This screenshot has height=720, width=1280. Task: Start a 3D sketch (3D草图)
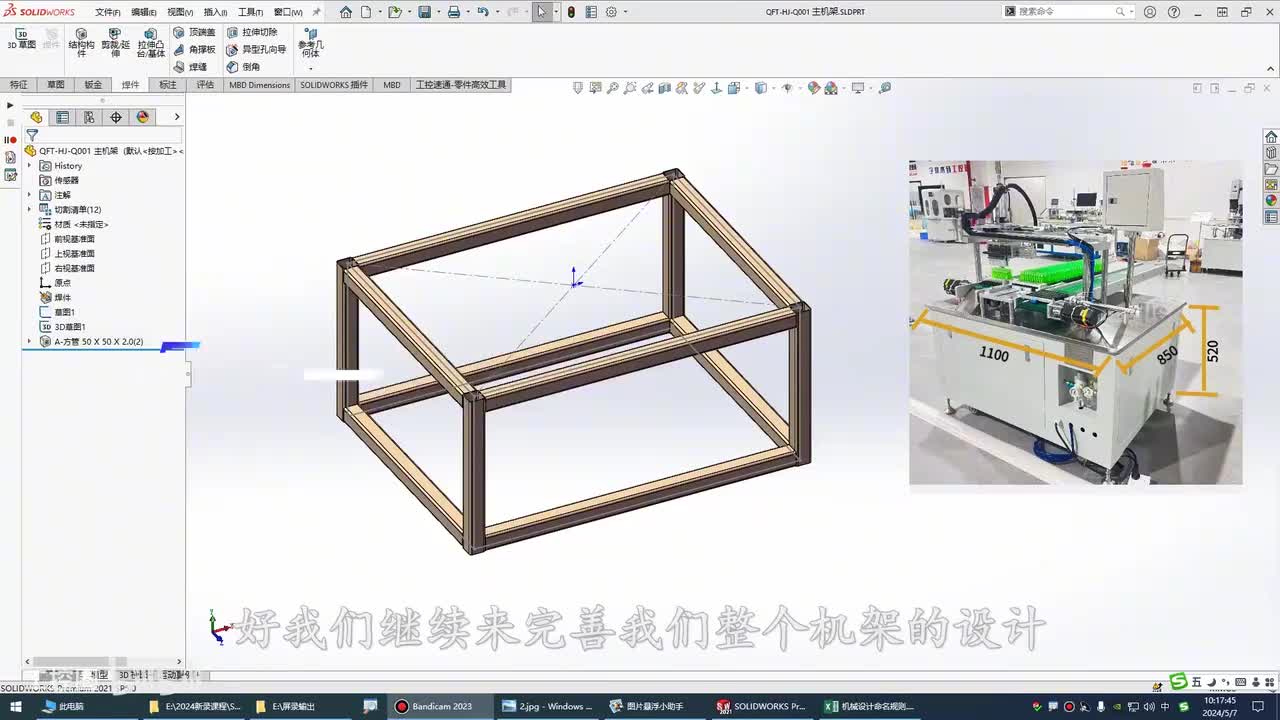coord(21,39)
